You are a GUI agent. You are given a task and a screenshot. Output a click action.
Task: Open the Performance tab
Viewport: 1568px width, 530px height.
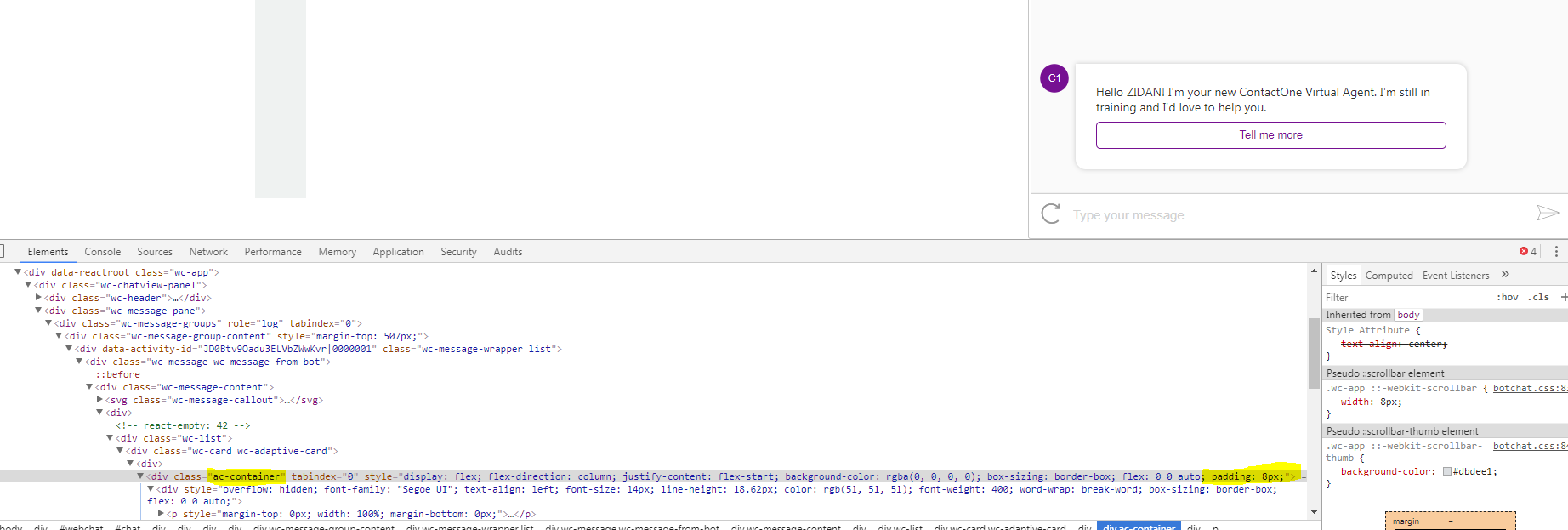click(273, 252)
